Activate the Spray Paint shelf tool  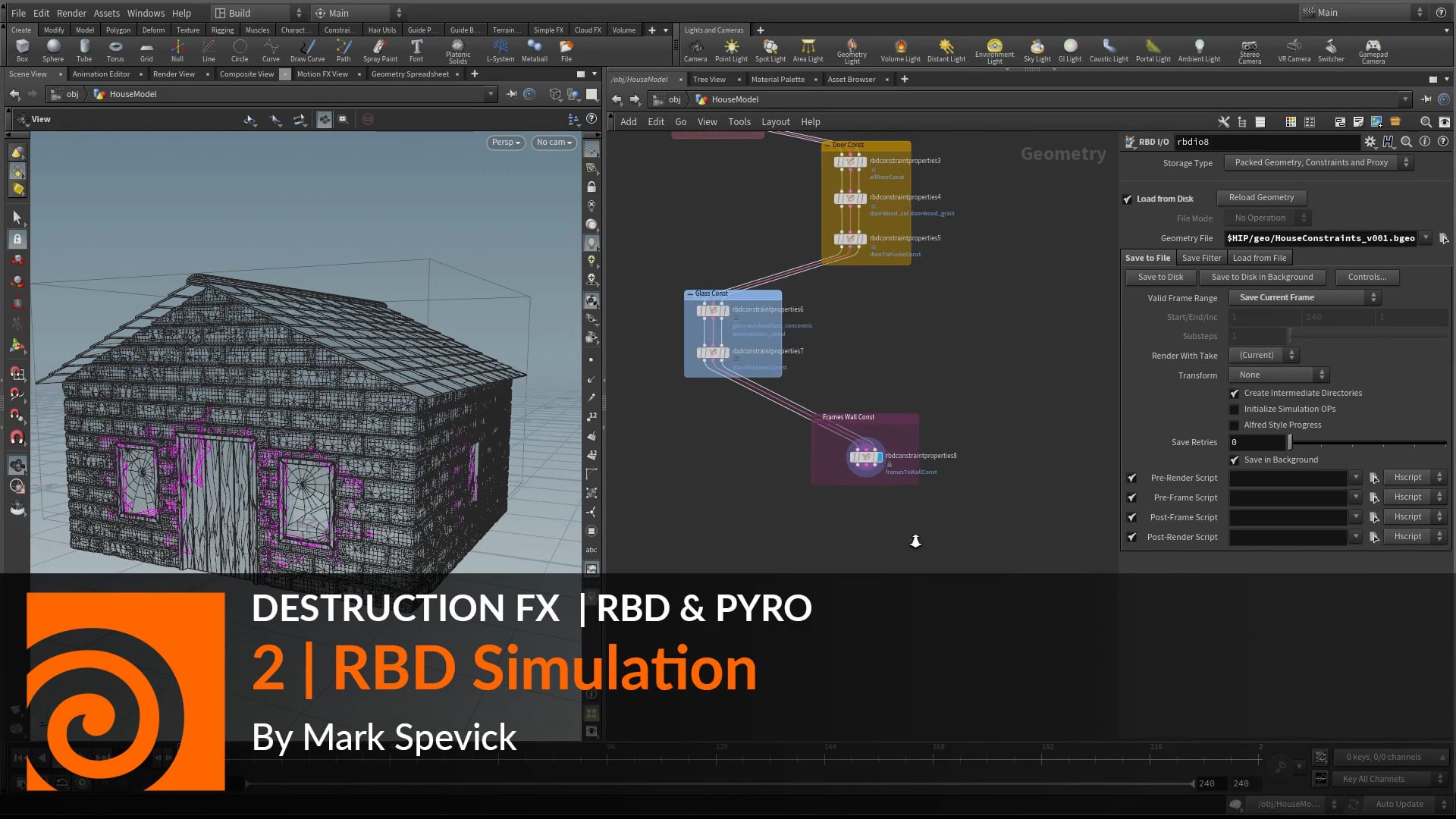[380, 48]
